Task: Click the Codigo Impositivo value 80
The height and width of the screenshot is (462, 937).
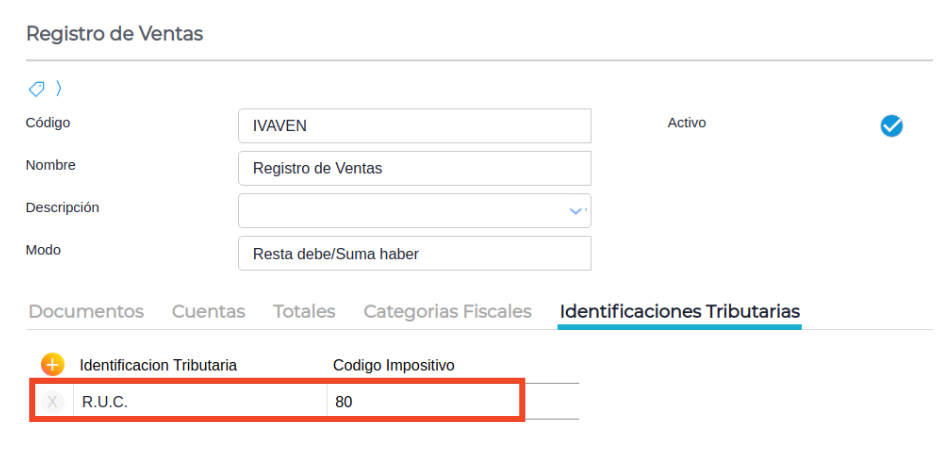Action: pos(420,402)
